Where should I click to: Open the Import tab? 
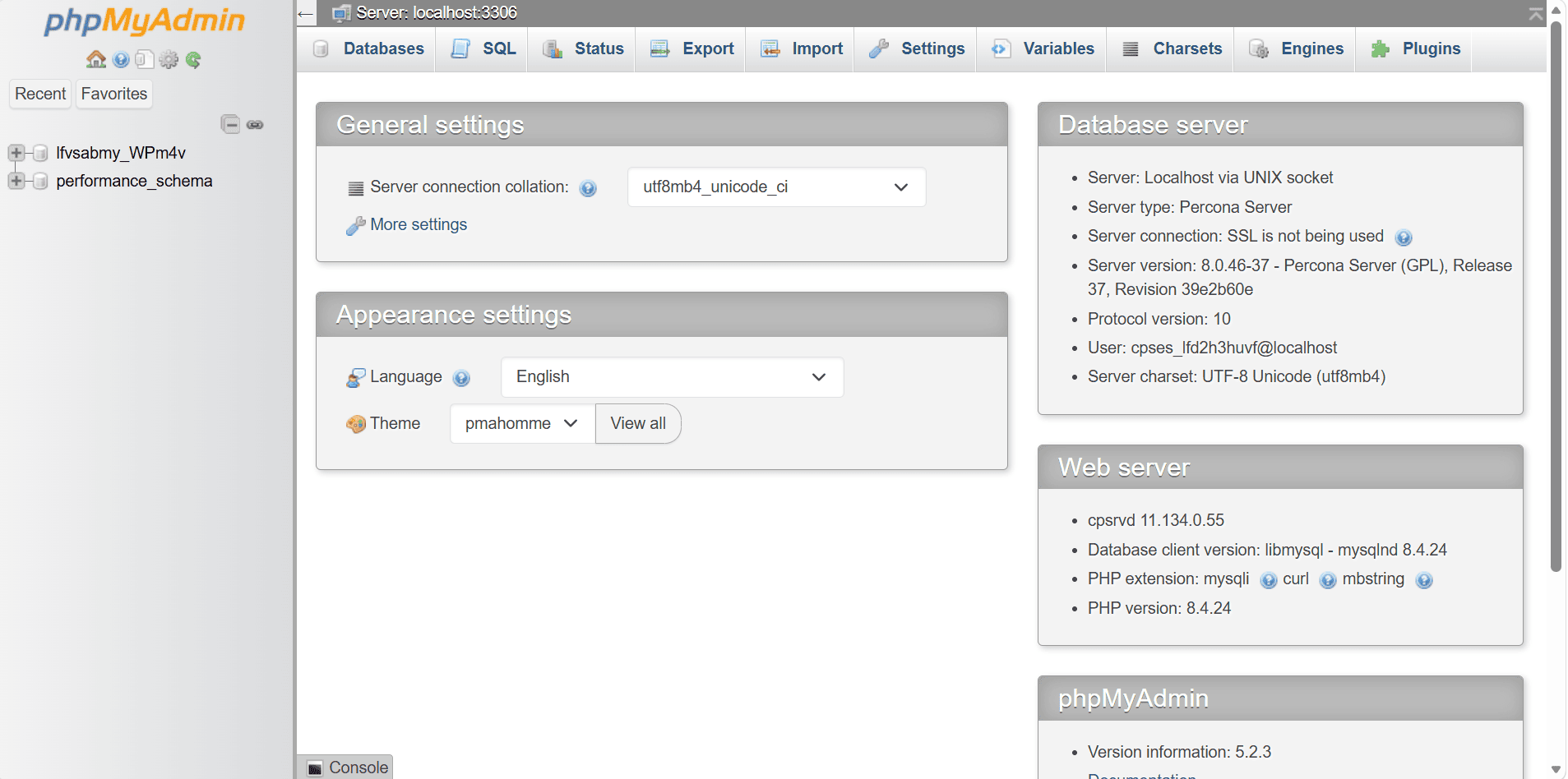802,49
